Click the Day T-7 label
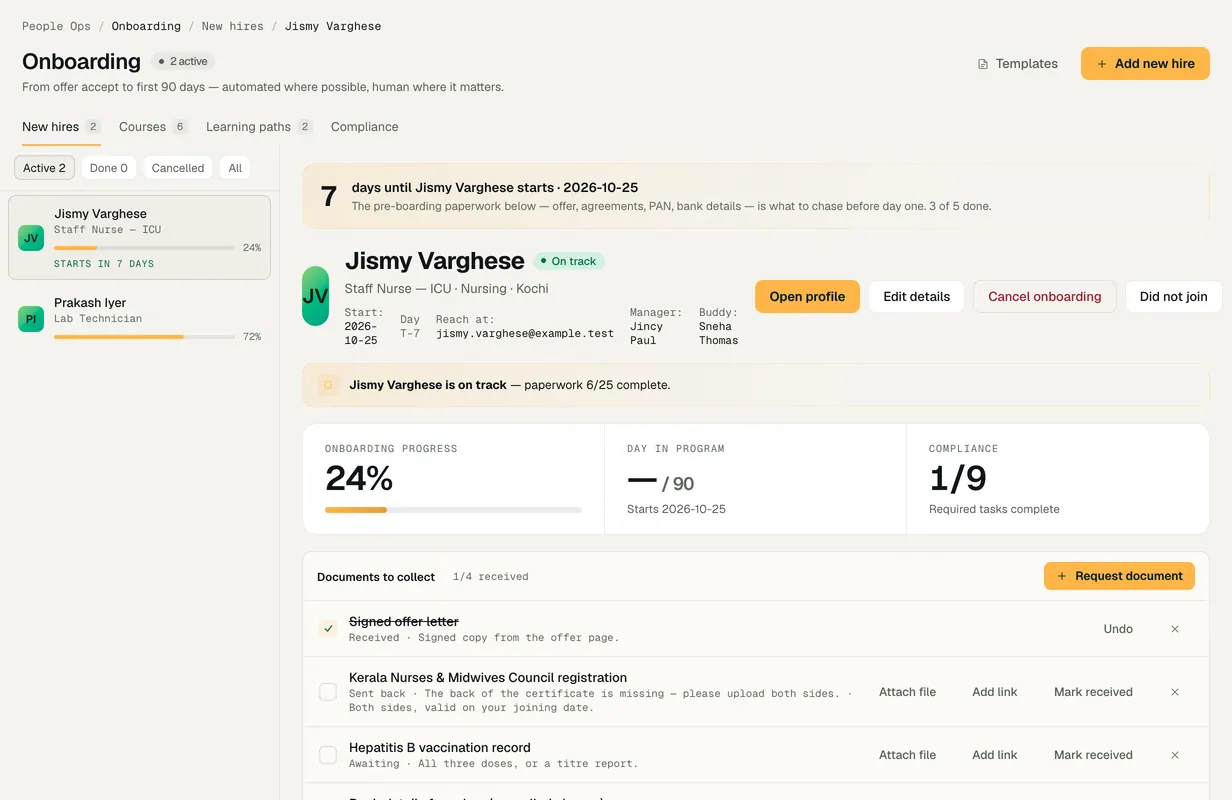1232x800 pixels. pyautogui.click(x=410, y=326)
